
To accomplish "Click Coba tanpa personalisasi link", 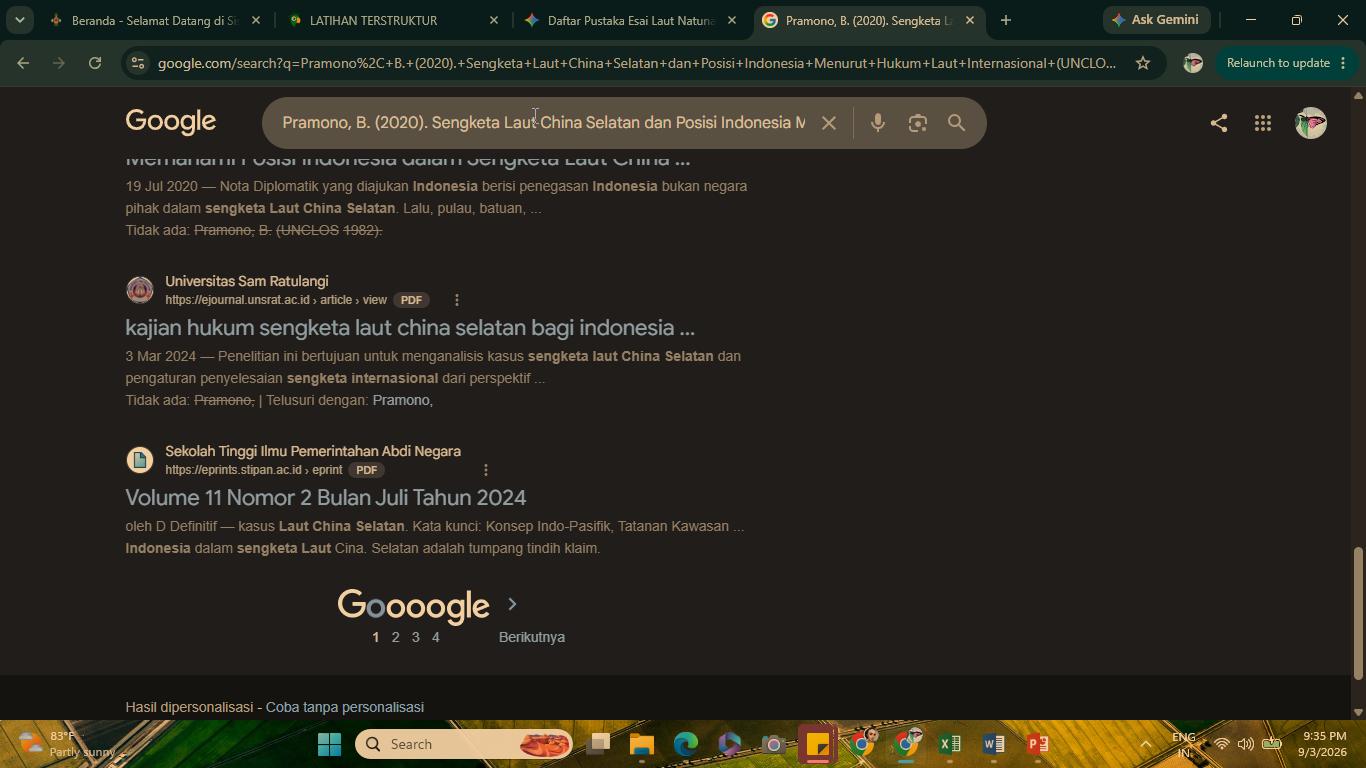I will 345,707.
